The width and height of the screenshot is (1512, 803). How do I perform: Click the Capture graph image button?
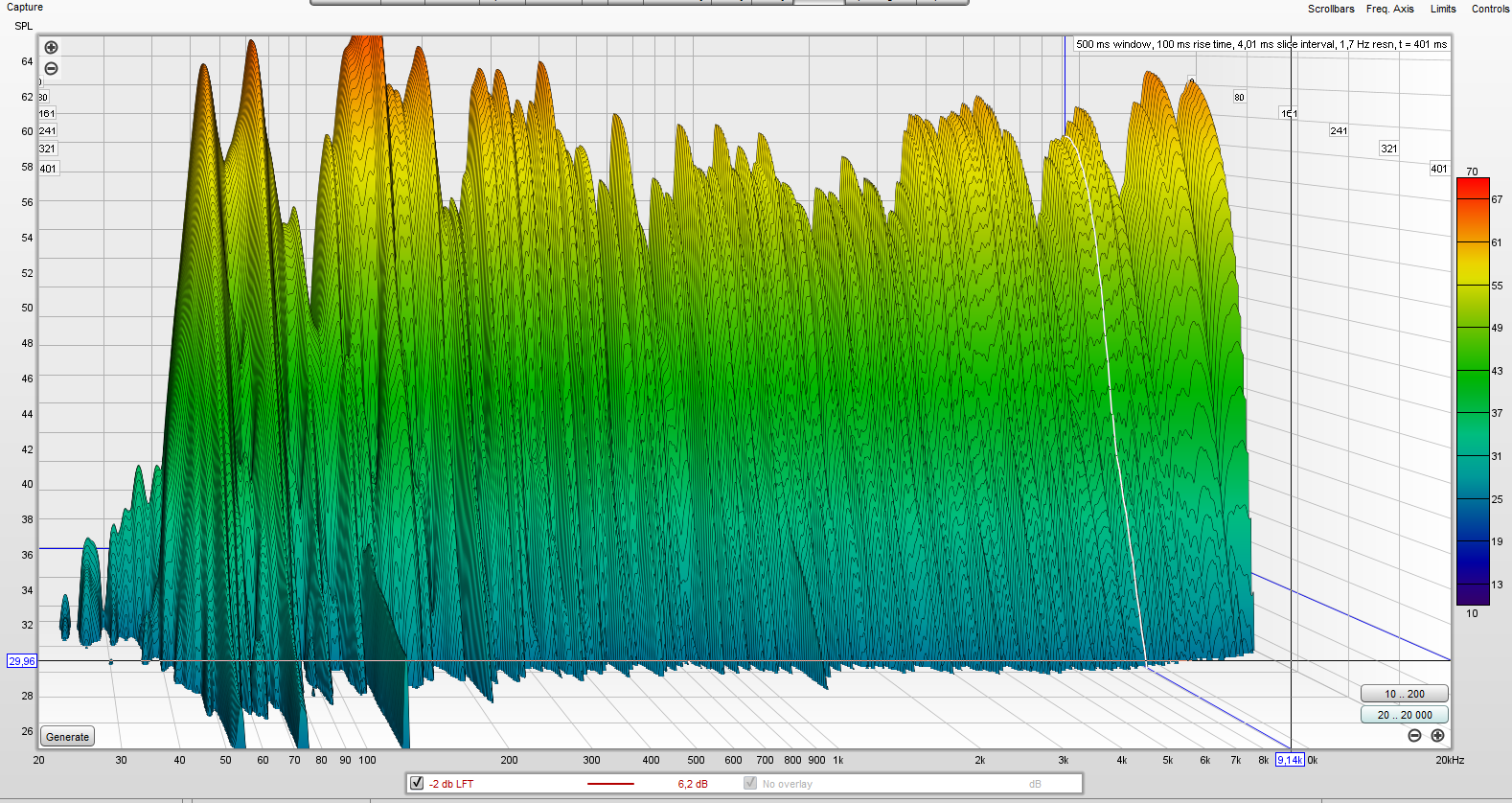coord(25,7)
